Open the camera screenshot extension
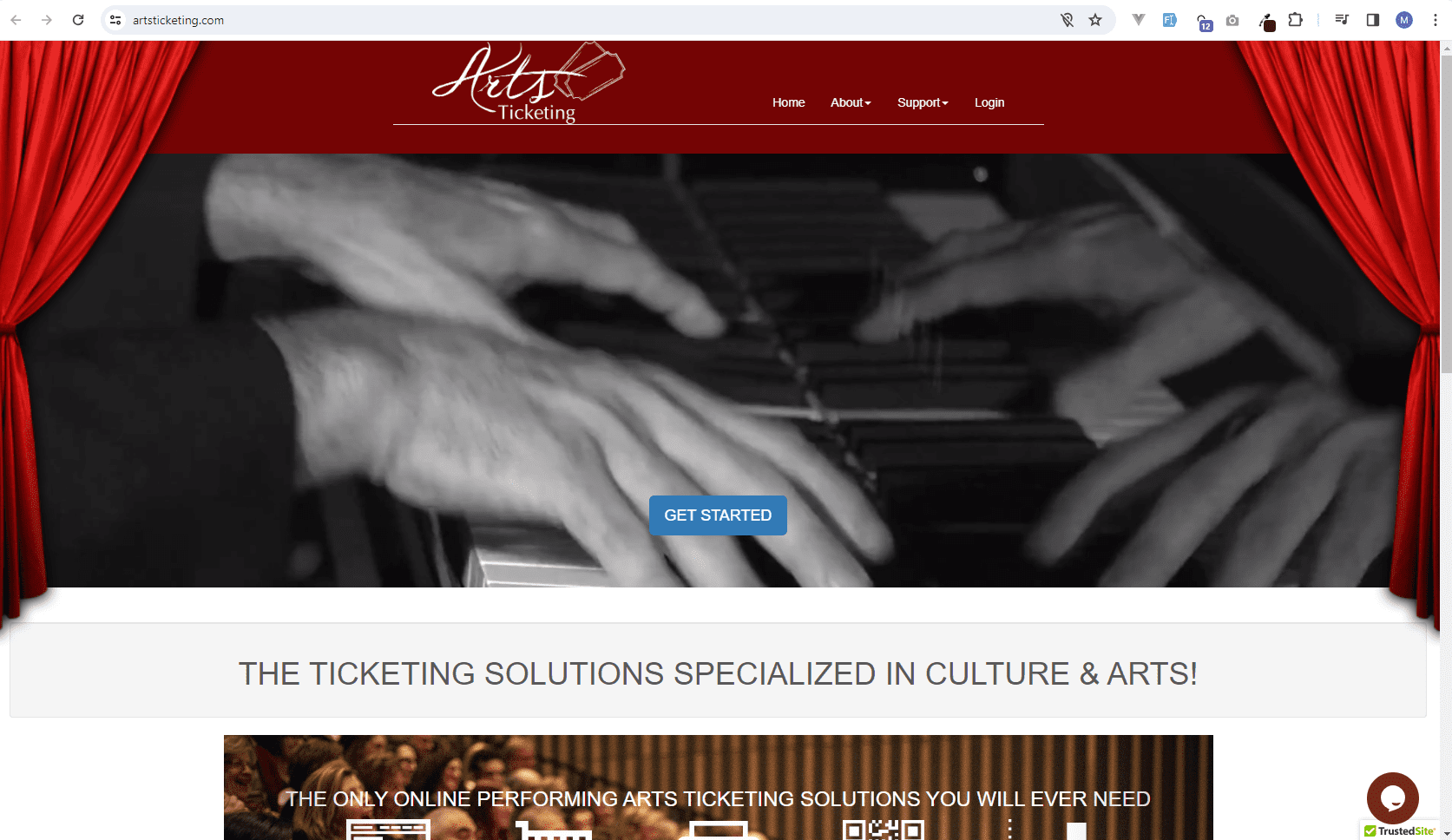Screen dimensions: 1452x840 point(1232,20)
